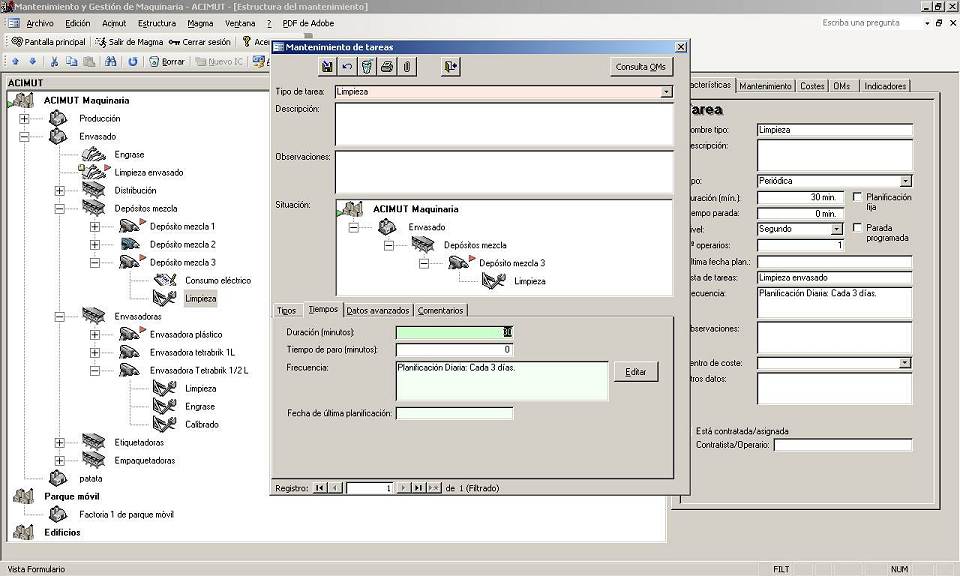Screen dimensions: 960x576
Task: Expand the Envasadora plástico node
Action: point(95,335)
